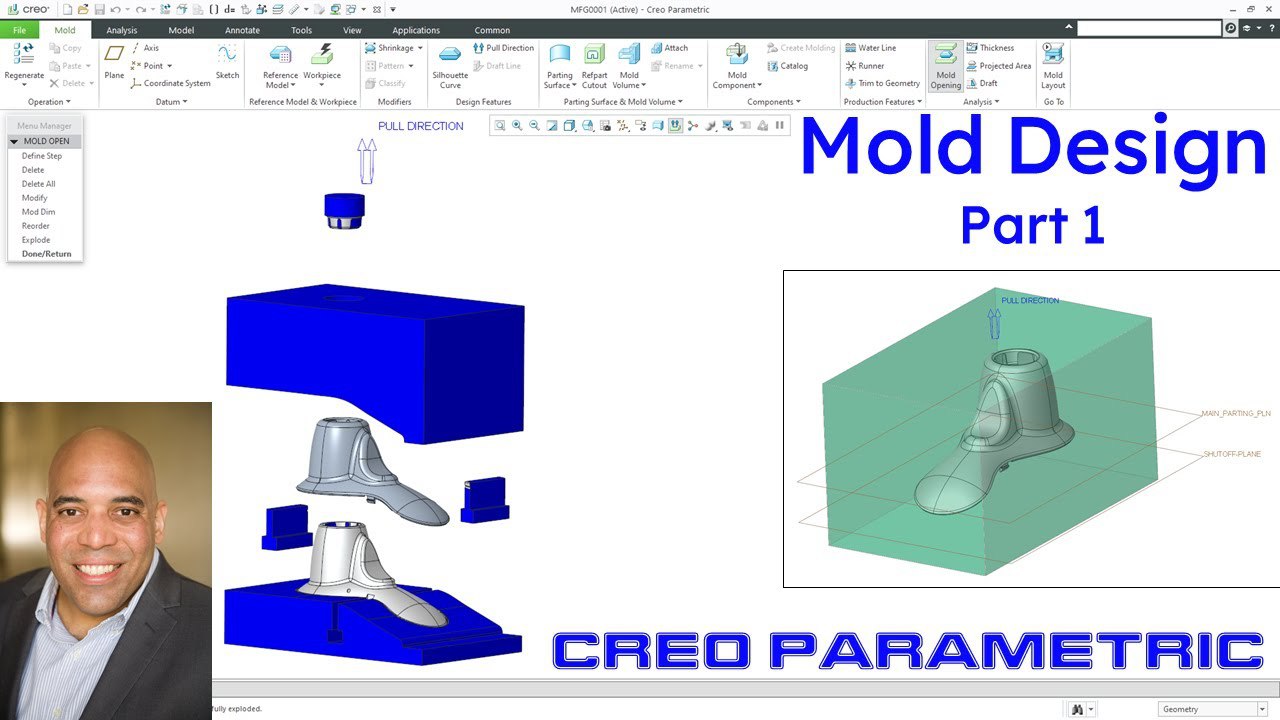Open the Shrinkage dropdown arrow
Screen dimensions: 1280x720
coord(420,48)
